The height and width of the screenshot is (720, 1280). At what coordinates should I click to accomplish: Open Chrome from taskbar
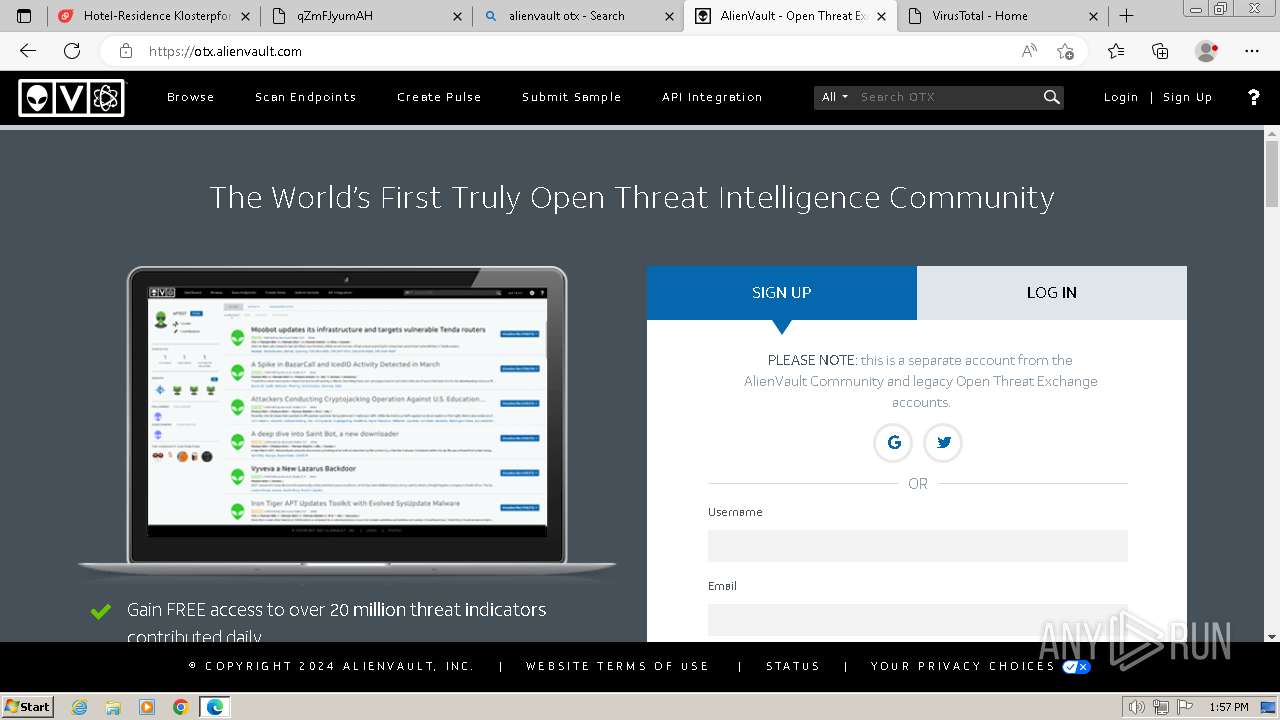coord(181,707)
